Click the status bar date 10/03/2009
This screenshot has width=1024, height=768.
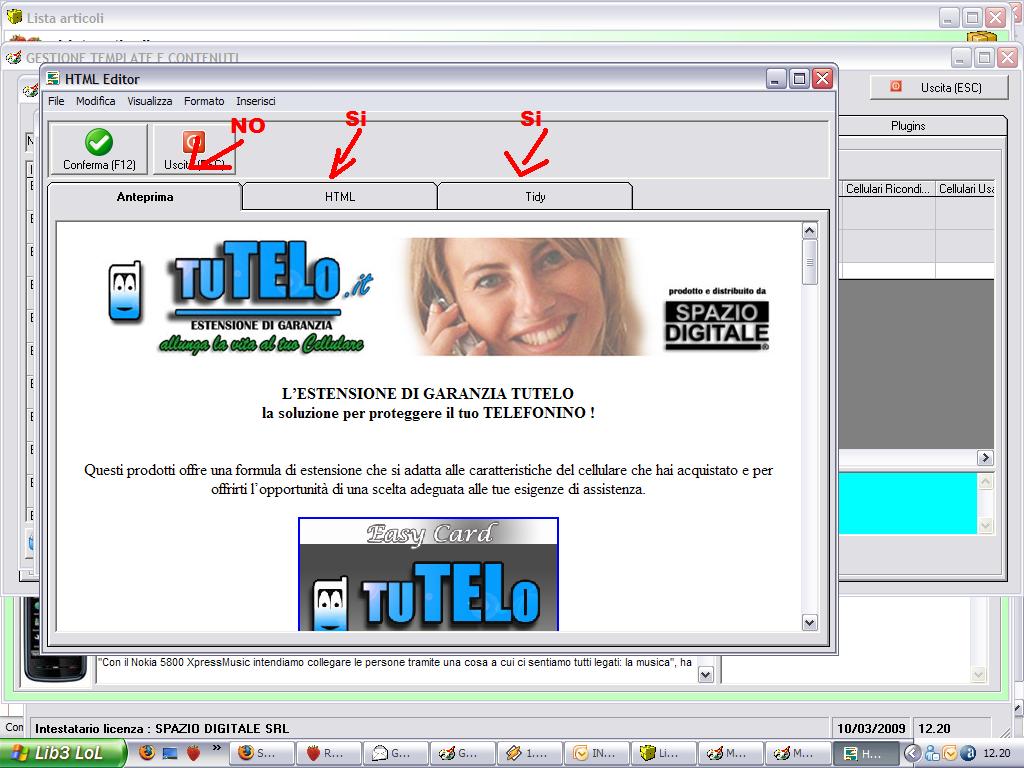point(871,728)
